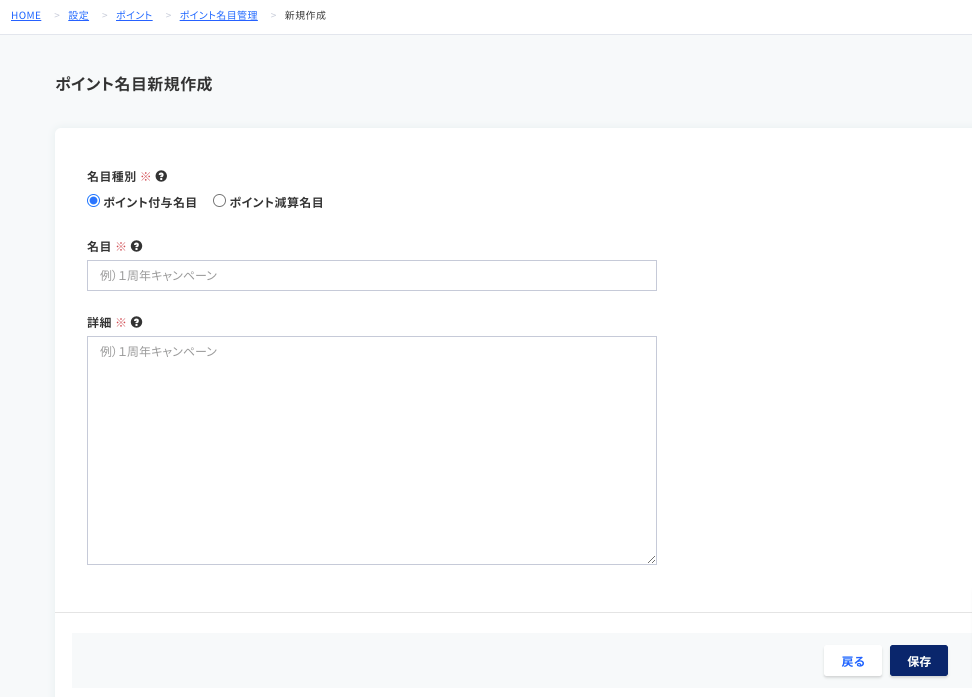Navigate to ポイント breadcrumb link
This screenshot has width=972, height=697.
pyautogui.click(x=134, y=16)
